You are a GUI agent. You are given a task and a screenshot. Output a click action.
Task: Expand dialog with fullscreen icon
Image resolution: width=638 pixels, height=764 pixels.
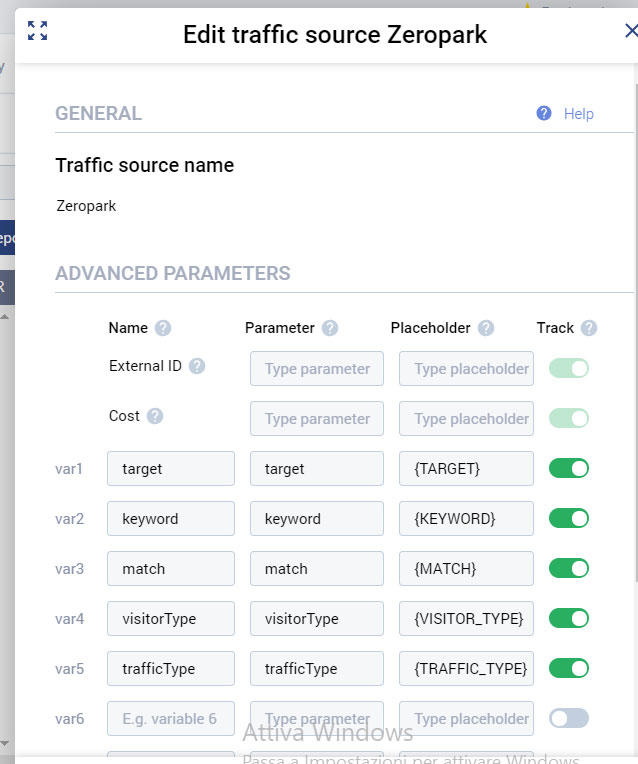tap(37, 31)
